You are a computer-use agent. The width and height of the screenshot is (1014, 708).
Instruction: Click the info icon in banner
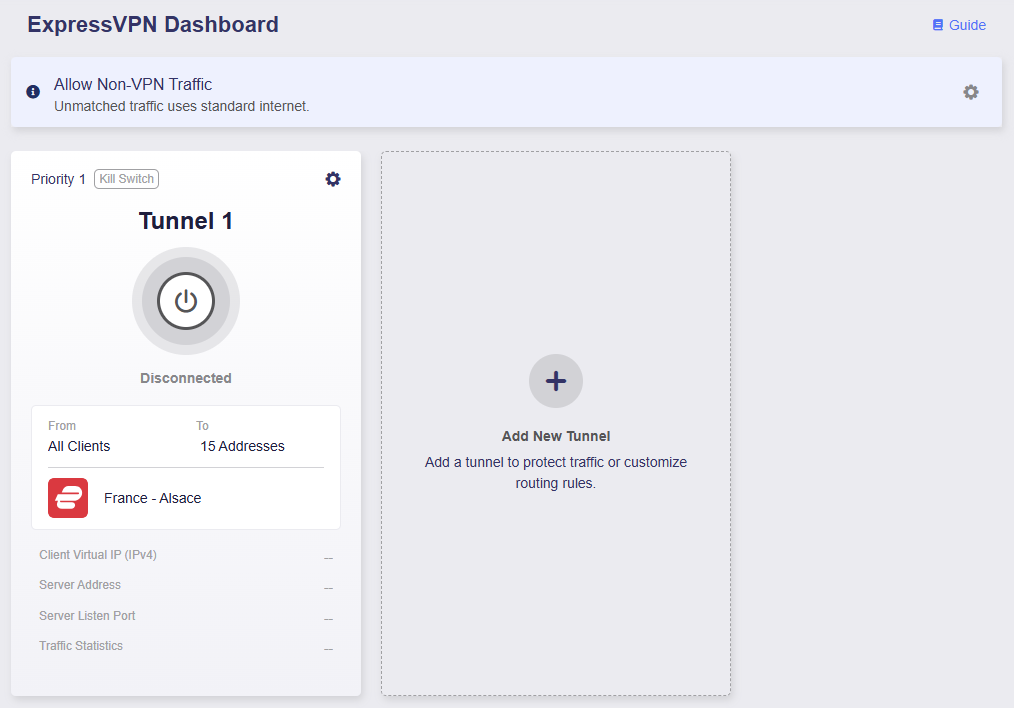coord(33,92)
